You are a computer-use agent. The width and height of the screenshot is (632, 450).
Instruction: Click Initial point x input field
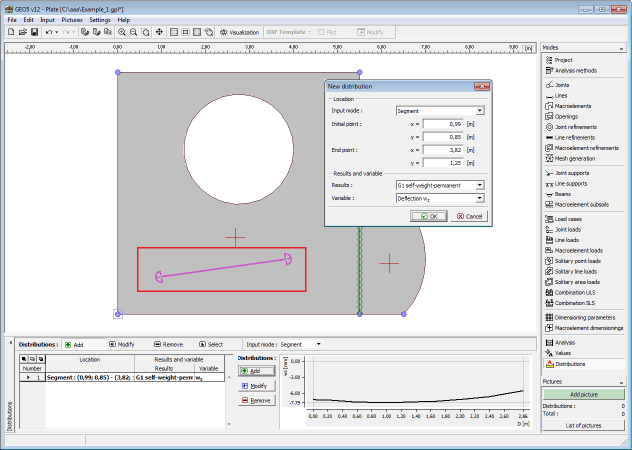click(444, 124)
